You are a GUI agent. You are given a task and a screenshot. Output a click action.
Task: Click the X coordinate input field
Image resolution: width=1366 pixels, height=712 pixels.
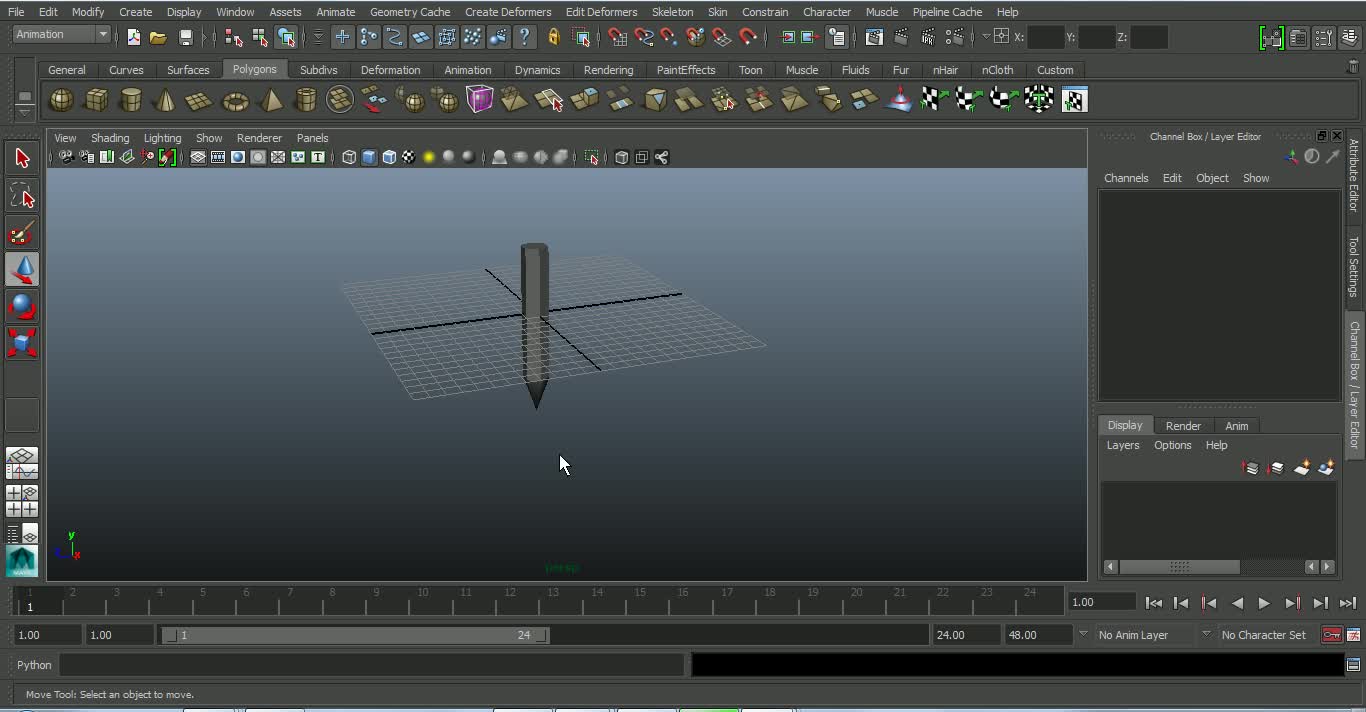[x=1046, y=37]
